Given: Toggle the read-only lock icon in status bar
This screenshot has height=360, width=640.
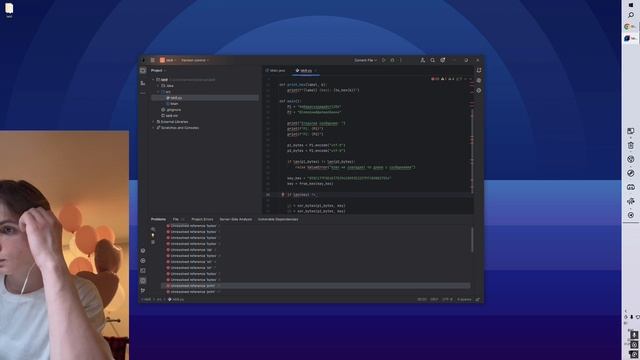Looking at the screenshot, I should pos(478,300).
